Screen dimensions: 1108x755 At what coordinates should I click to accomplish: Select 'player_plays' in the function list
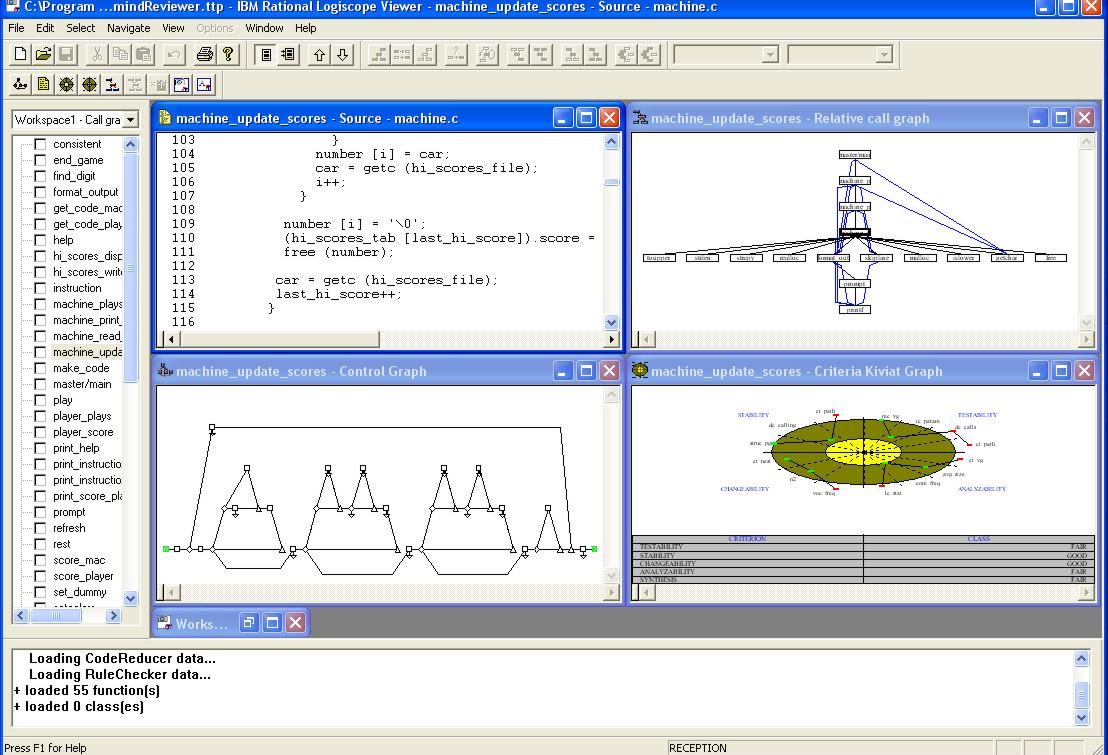[x=82, y=416]
